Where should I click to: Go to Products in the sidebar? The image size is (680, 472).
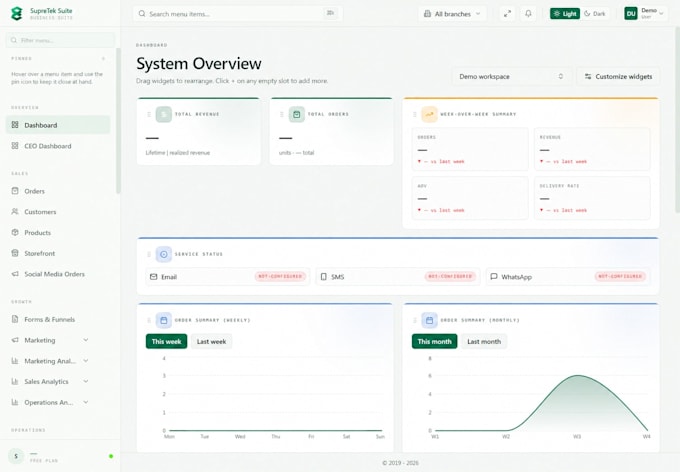point(58,233)
